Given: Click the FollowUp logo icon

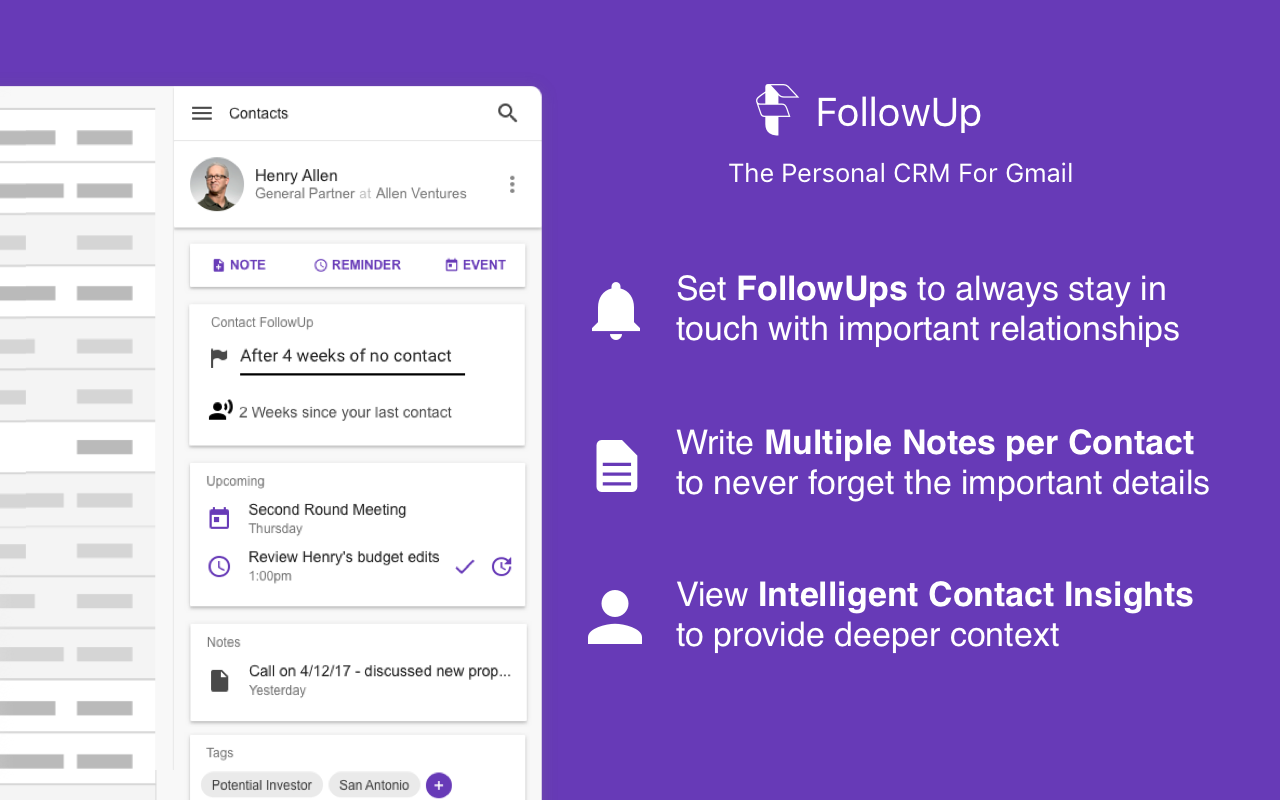Looking at the screenshot, I should [777, 110].
